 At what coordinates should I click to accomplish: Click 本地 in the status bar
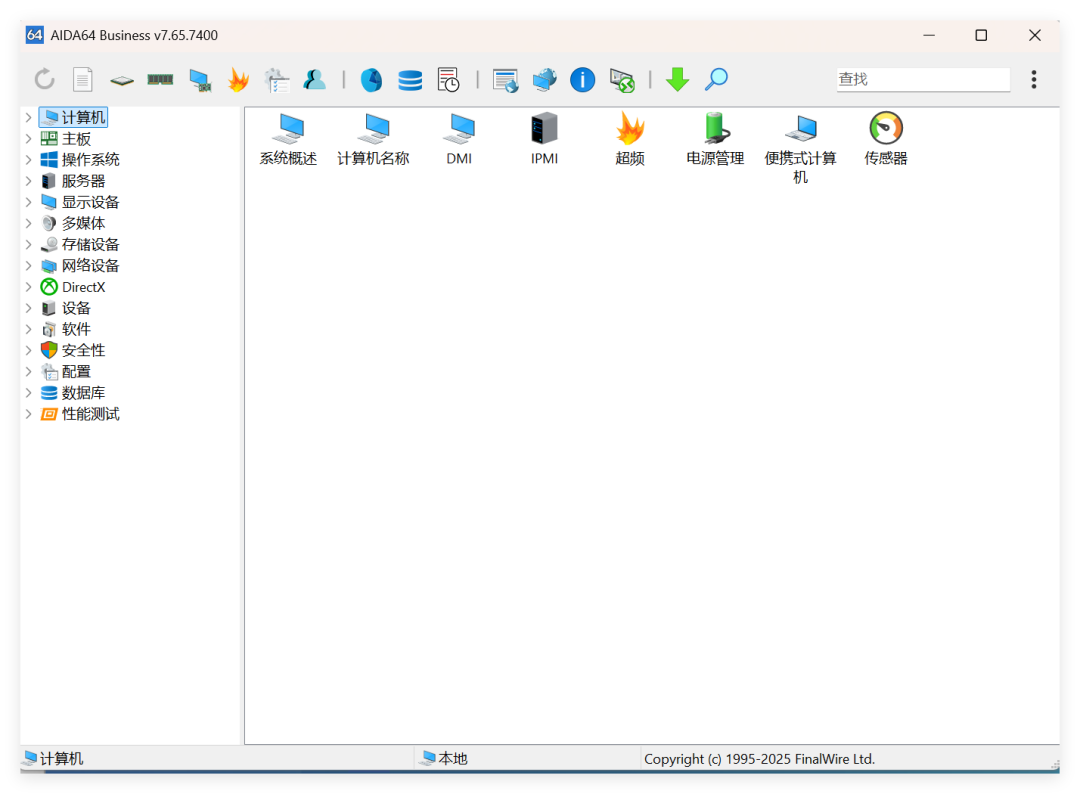[453, 759]
